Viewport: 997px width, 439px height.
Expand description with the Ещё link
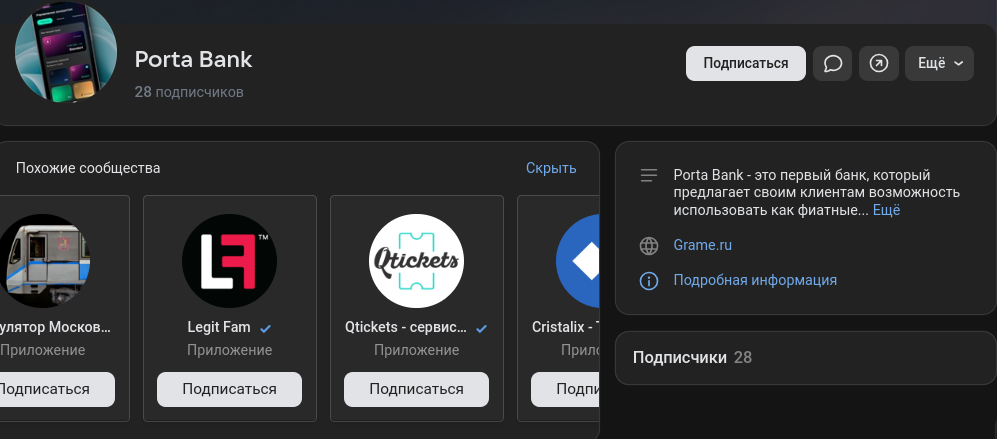(x=886, y=210)
